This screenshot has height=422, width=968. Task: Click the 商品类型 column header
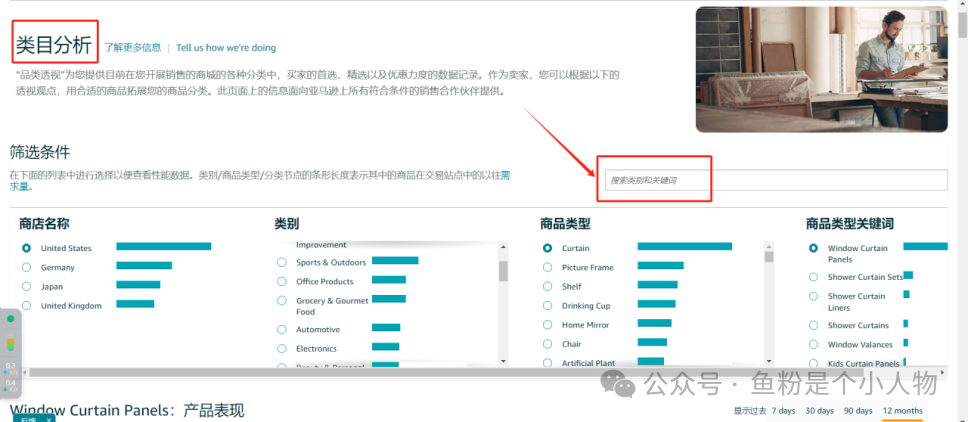coord(565,224)
